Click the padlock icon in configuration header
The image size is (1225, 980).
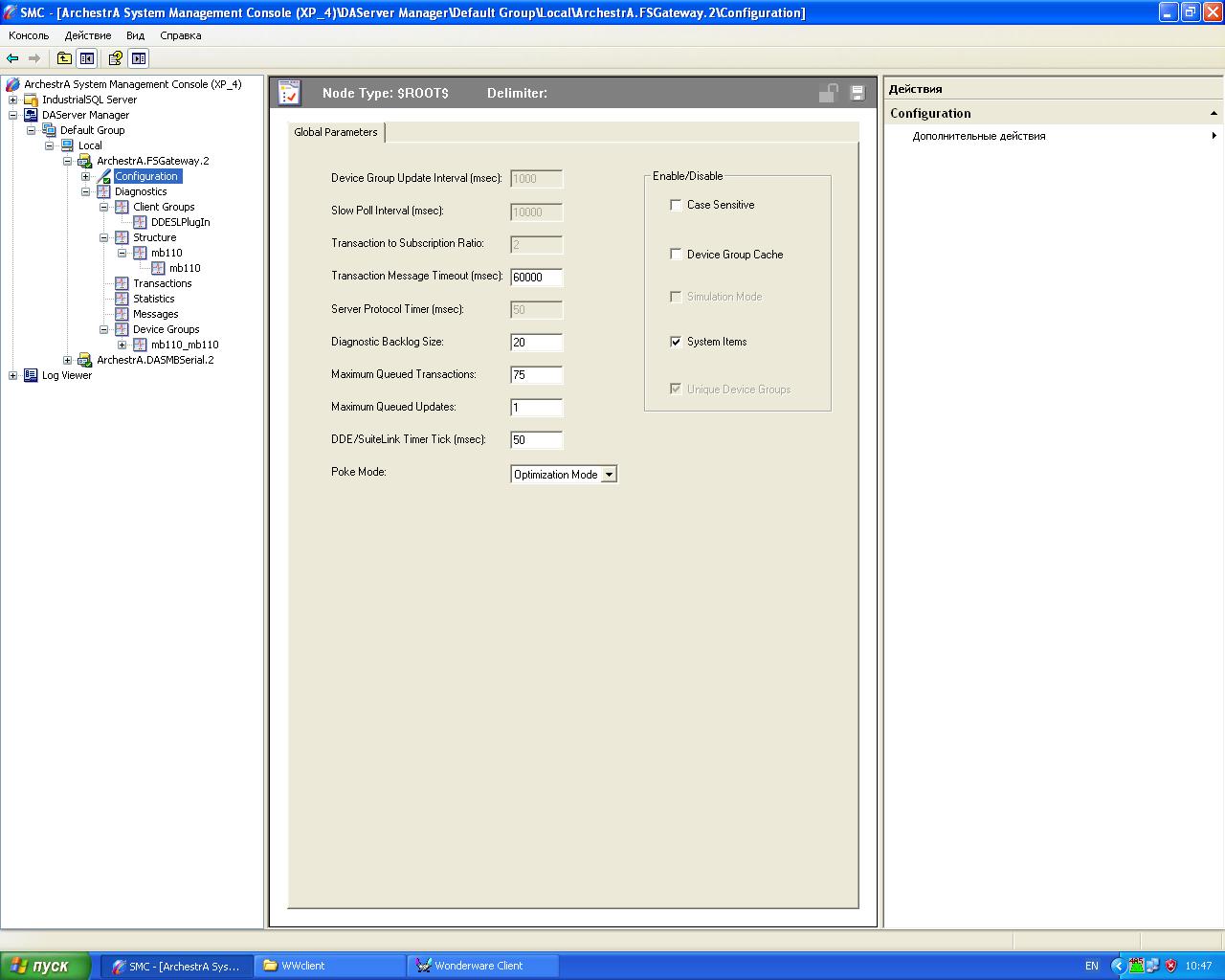[x=828, y=93]
